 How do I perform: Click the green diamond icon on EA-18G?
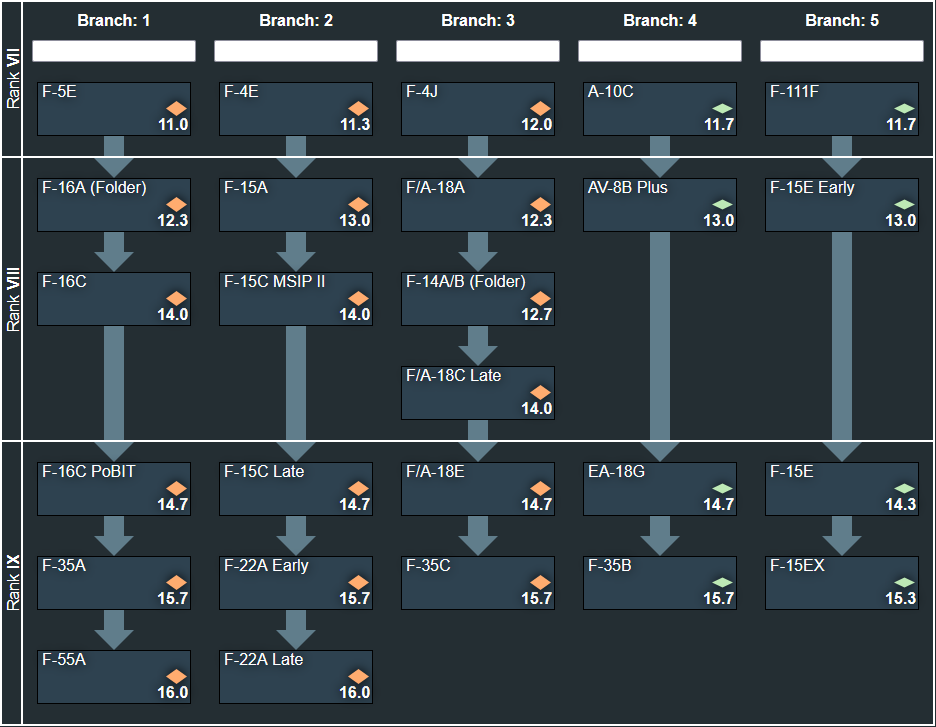click(723, 489)
